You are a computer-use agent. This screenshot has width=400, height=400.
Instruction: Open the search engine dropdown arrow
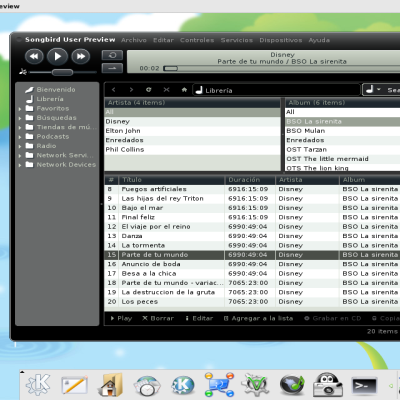coord(379,90)
